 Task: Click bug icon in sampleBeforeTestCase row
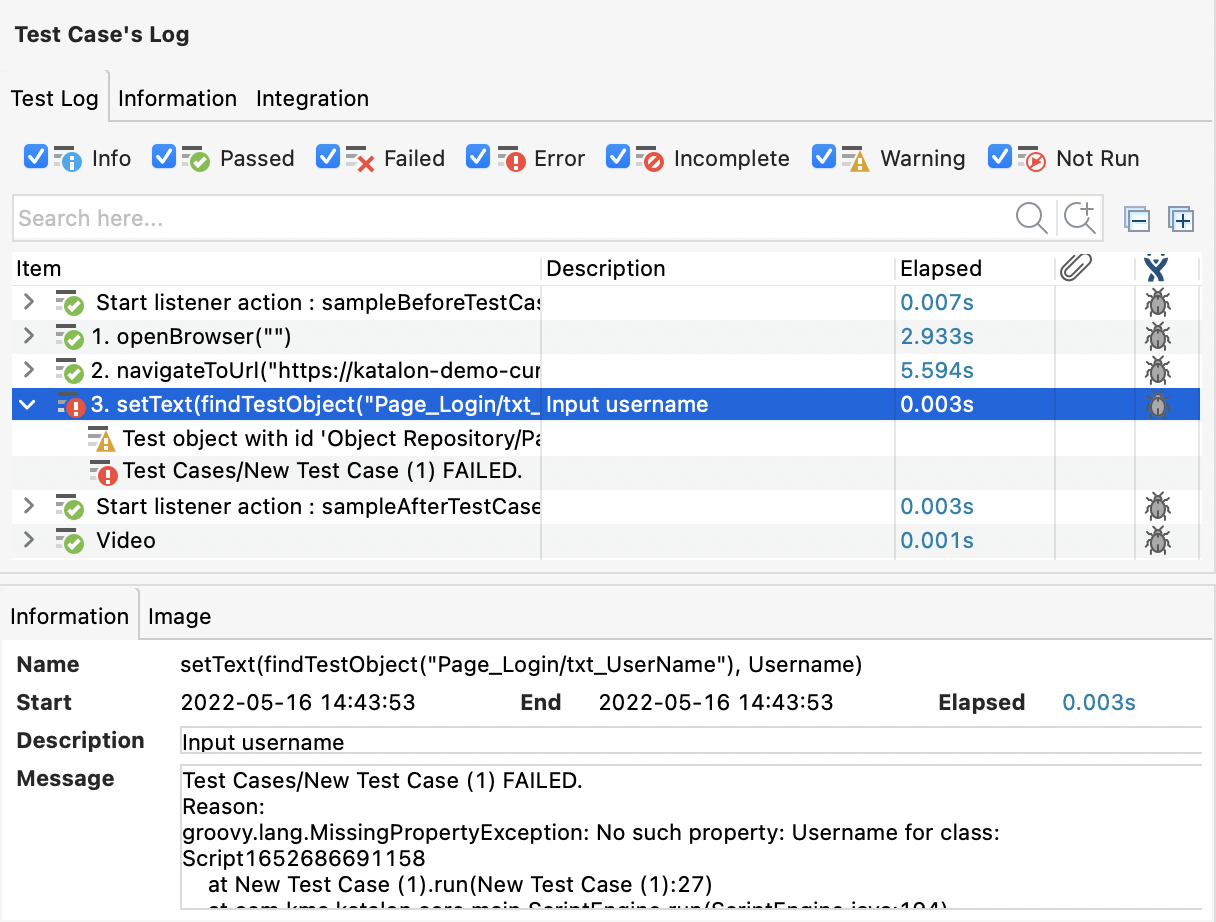(1158, 302)
